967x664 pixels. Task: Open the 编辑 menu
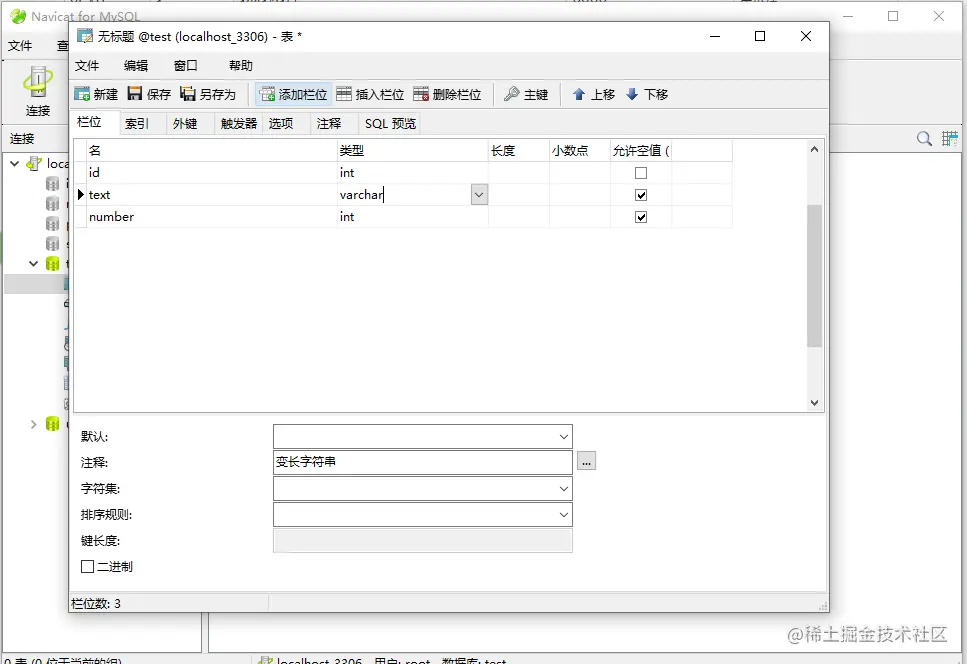point(136,65)
